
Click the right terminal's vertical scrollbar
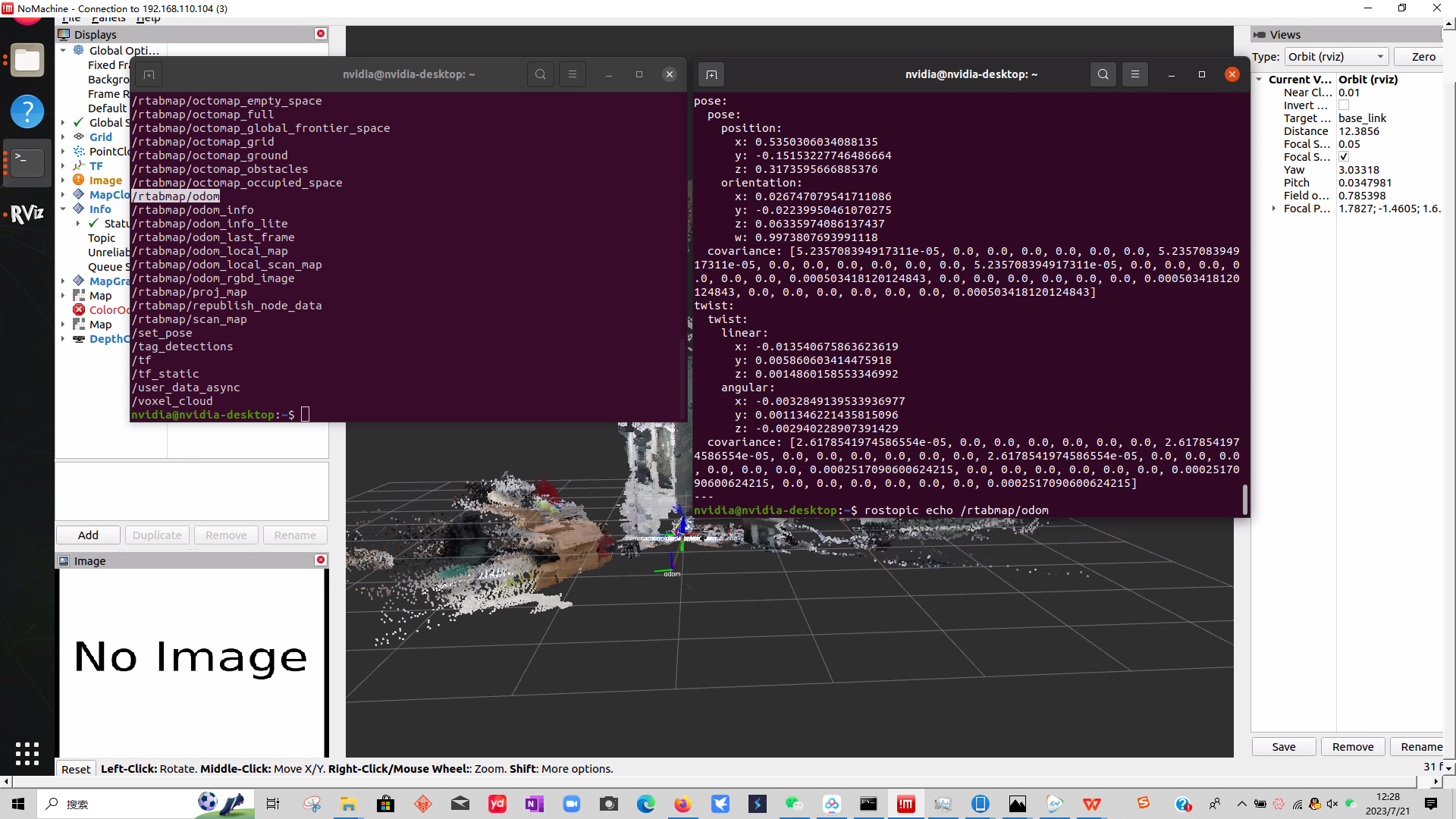1244,498
